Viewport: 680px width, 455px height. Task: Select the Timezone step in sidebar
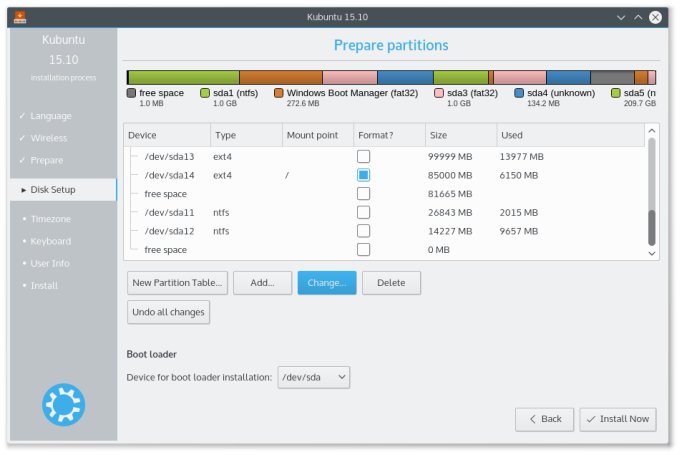pyautogui.click(x=50, y=219)
